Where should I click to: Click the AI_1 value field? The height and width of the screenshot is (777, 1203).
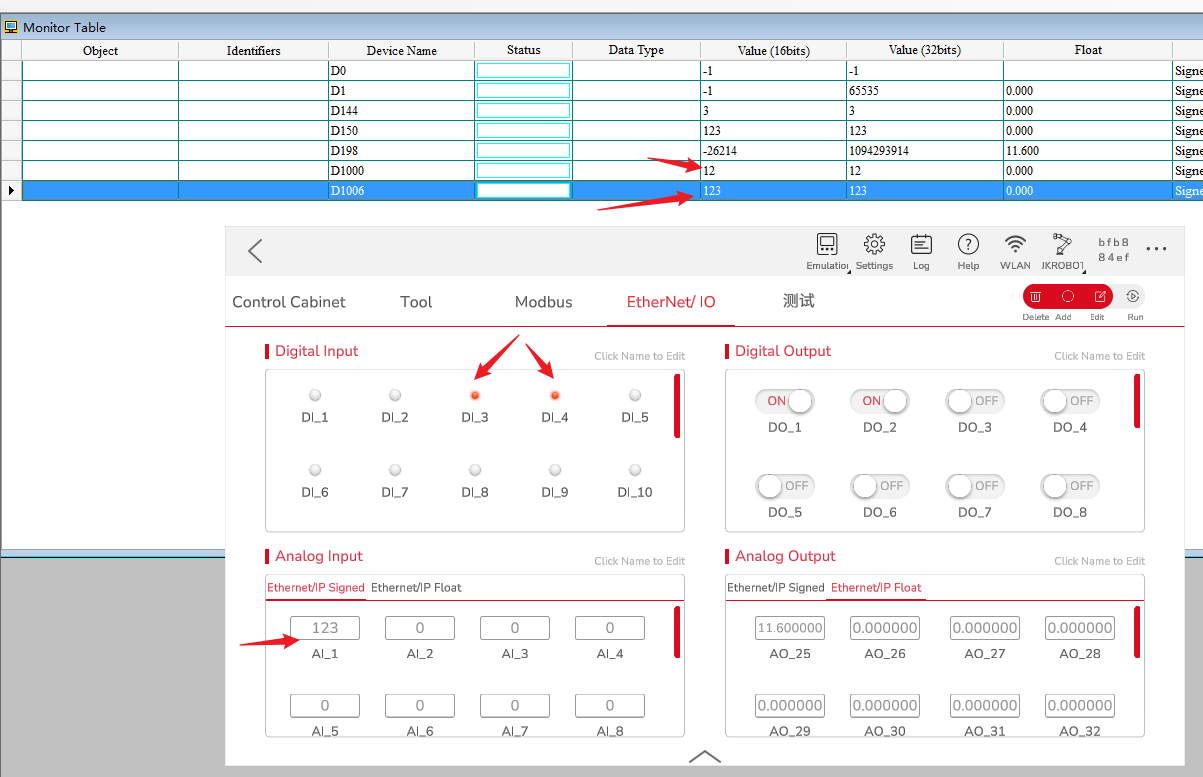pyautogui.click(x=325, y=628)
